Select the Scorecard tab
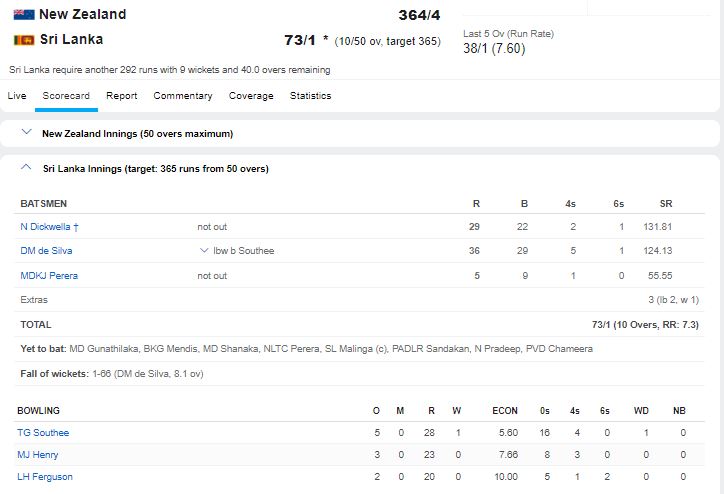 pyautogui.click(x=66, y=96)
